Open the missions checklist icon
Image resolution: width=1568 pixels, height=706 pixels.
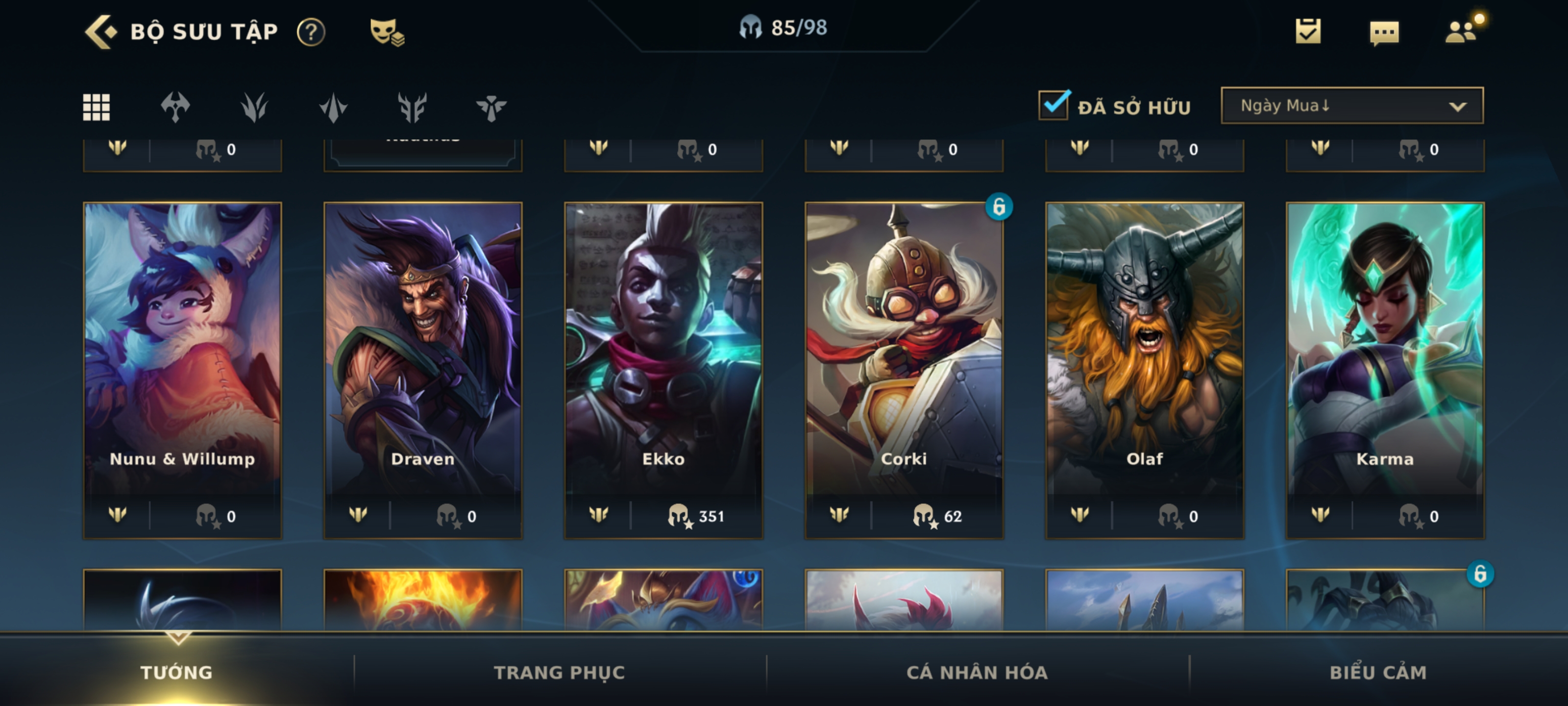[x=1308, y=31]
